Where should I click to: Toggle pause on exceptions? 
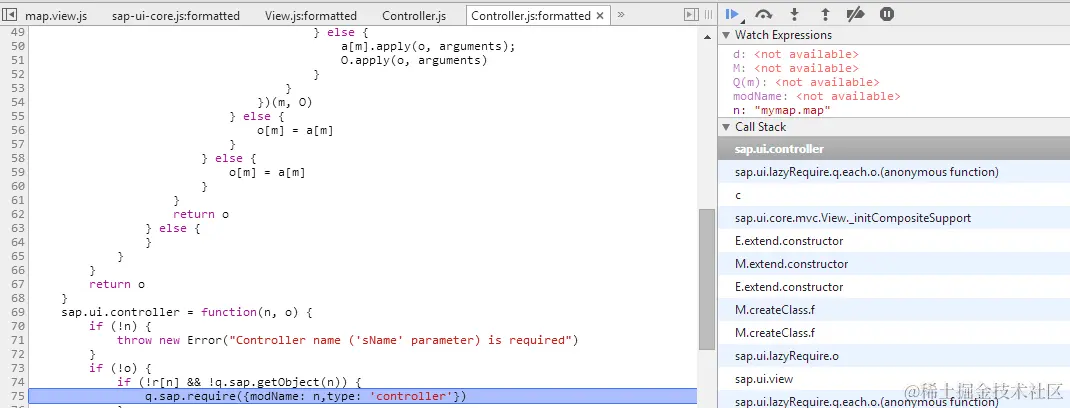click(x=886, y=14)
